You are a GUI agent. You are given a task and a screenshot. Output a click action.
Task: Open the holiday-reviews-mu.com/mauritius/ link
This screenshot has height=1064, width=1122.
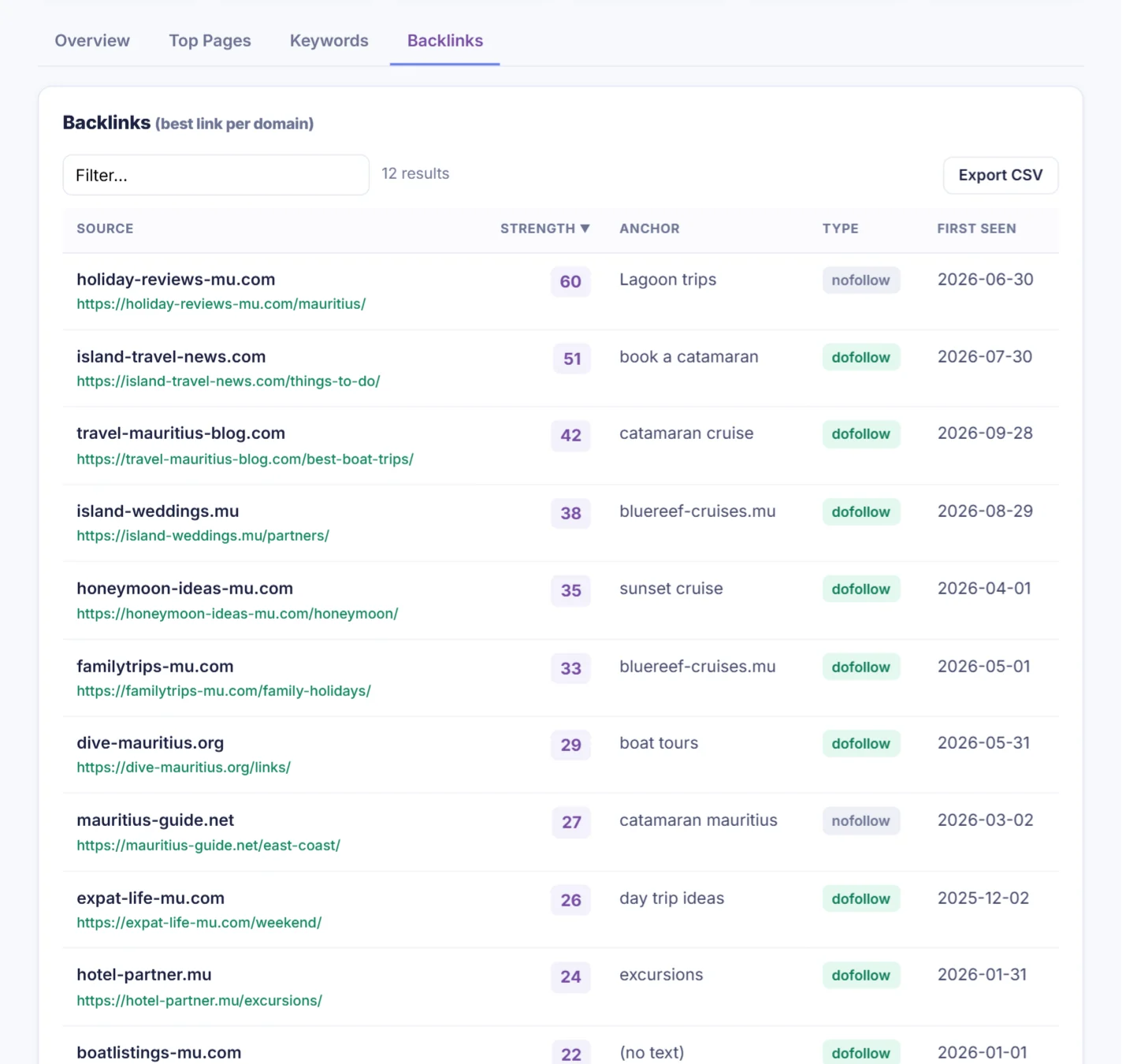click(x=221, y=304)
